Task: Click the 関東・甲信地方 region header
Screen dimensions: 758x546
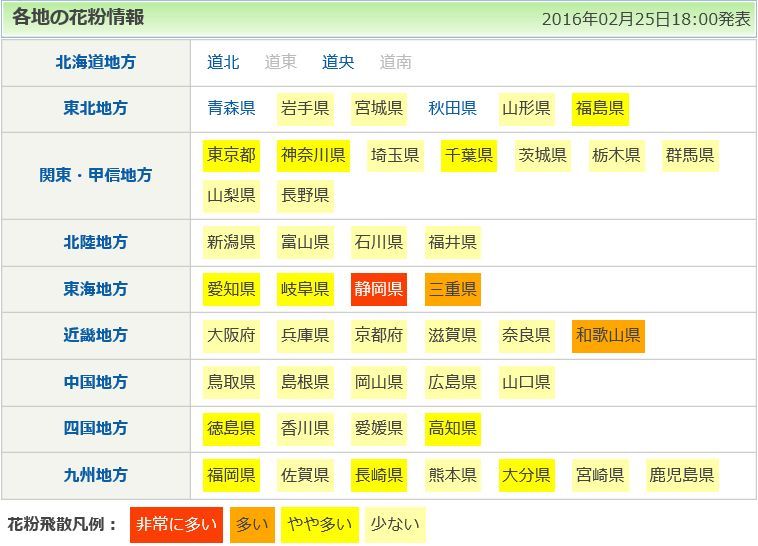Action: [96, 175]
